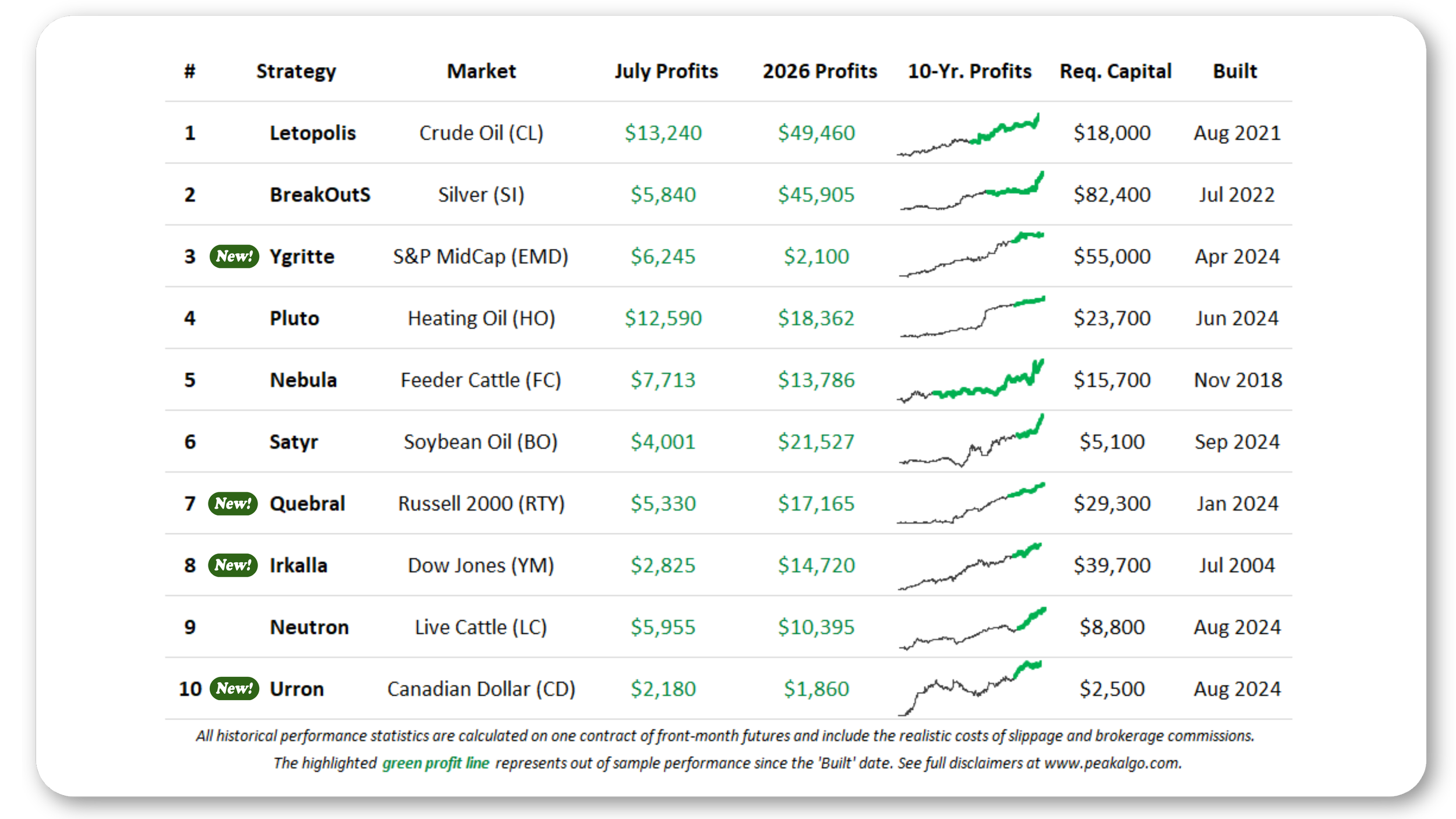Open the Pluto strategy name
The height and width of the screenshot is (819, 1456).
click(x=294, y=318)
